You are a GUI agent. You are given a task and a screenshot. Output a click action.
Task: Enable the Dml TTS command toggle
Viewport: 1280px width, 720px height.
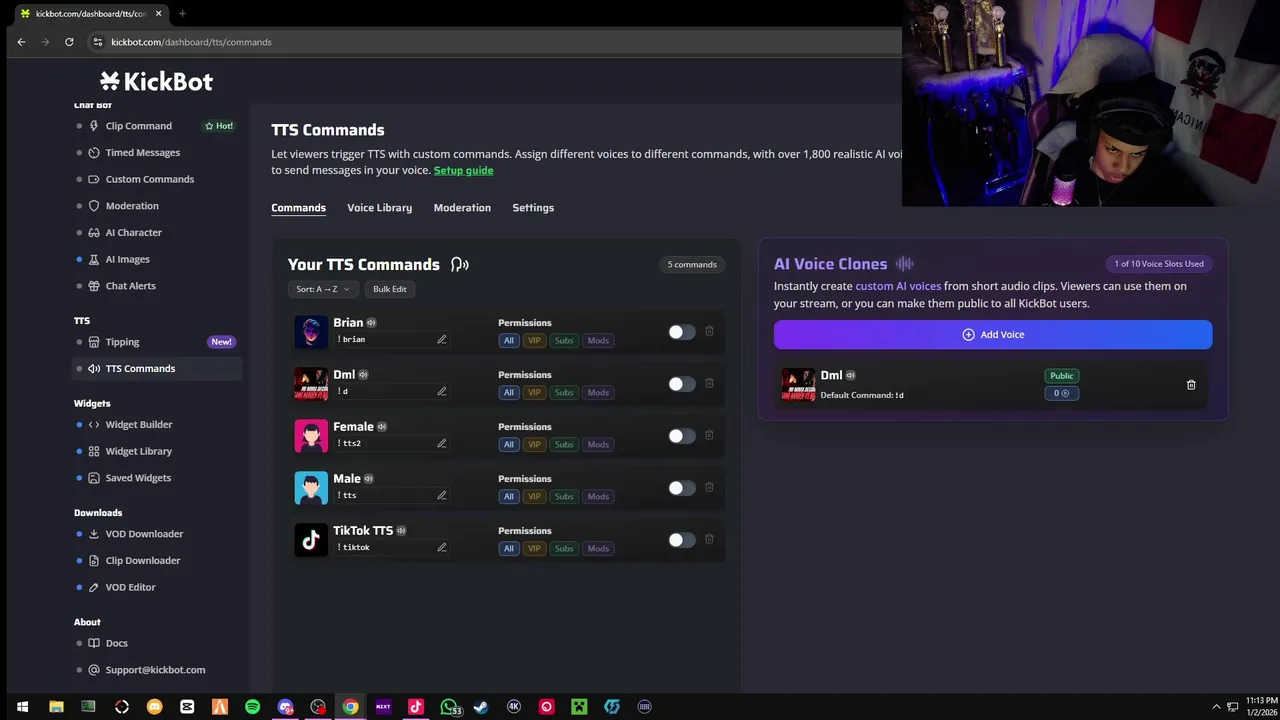pos(682,384)
